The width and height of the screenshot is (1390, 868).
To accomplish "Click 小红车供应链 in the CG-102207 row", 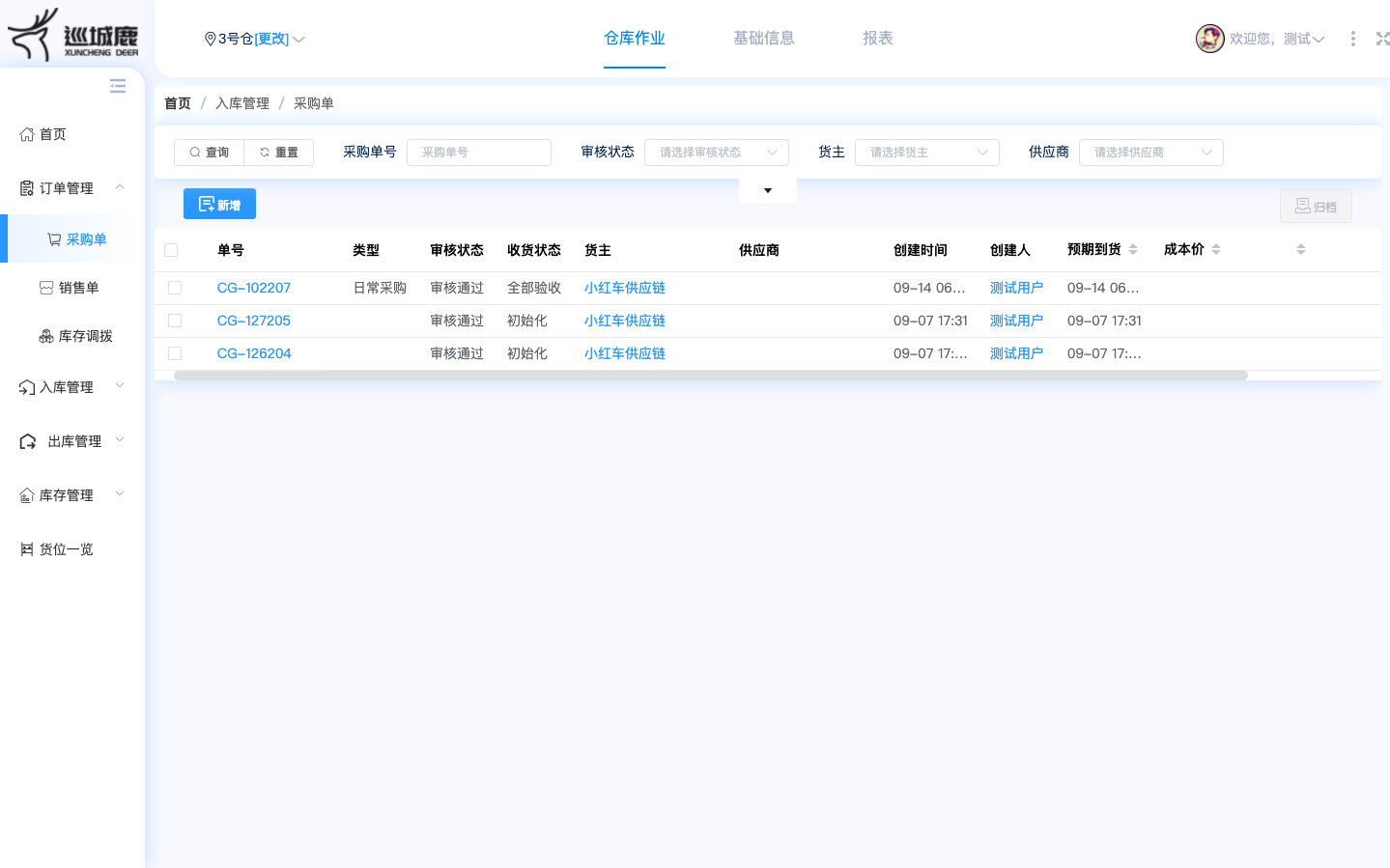I will point(625,288).
